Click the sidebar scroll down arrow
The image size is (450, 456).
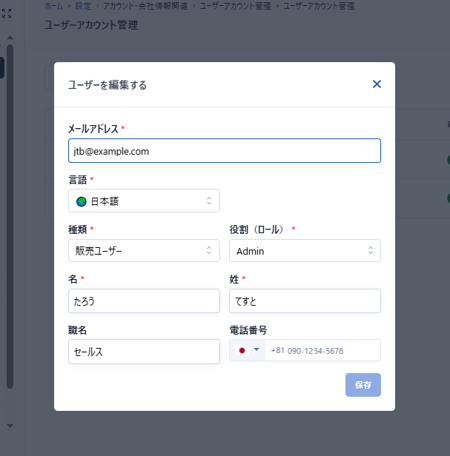[10, 426]
